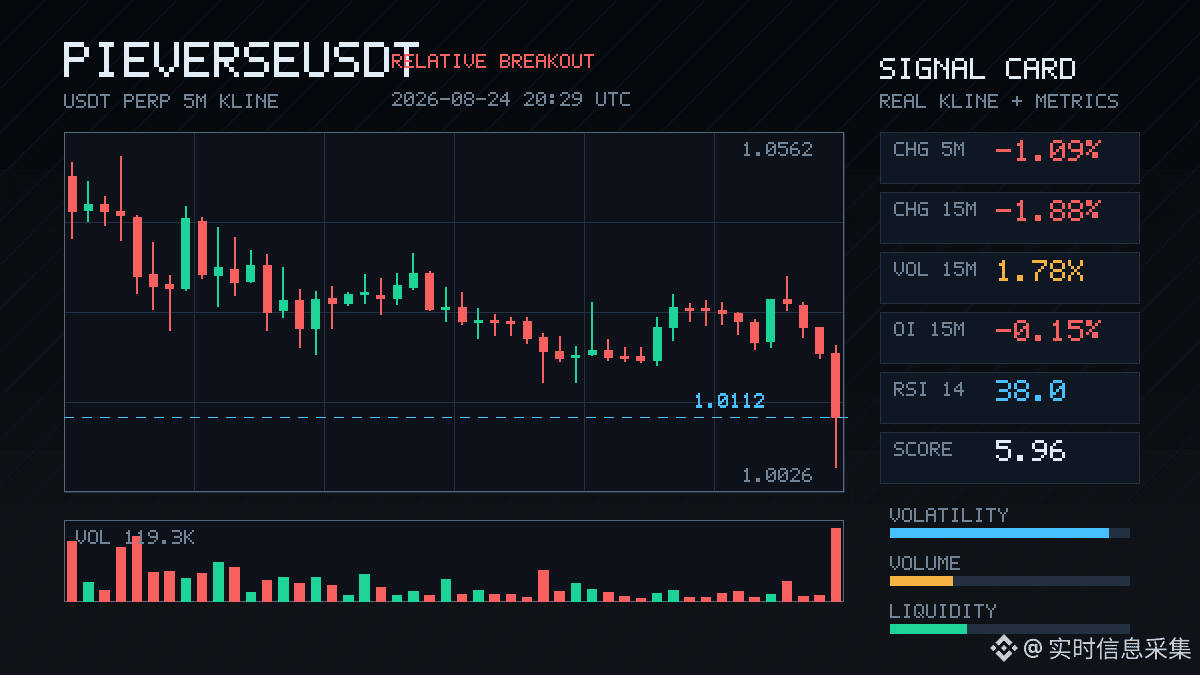Click the REAL KLINE + METRICS subtitle

click(x=999, y=101)
